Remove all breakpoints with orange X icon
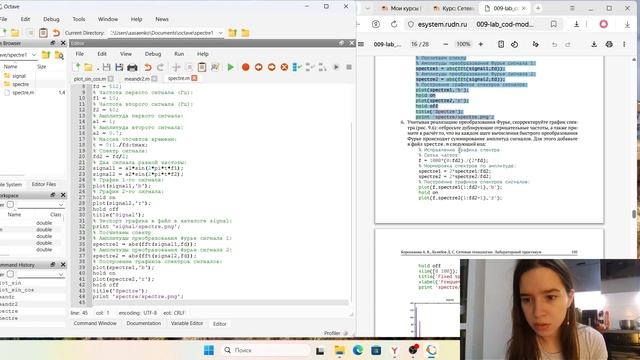Viewport: 640px width, 360px height. [x=284, y=67]
